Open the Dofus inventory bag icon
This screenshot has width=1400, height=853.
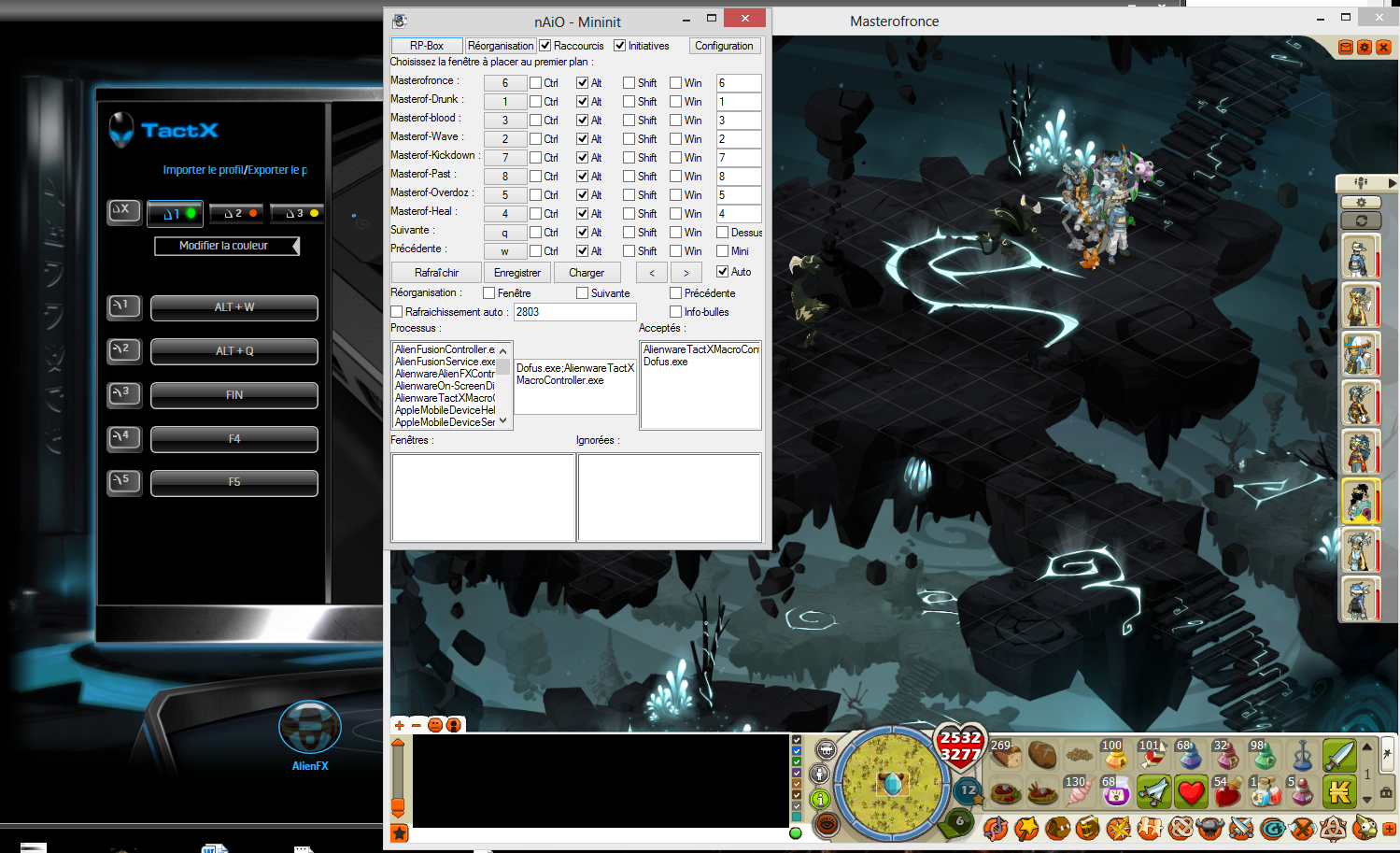1058,829
